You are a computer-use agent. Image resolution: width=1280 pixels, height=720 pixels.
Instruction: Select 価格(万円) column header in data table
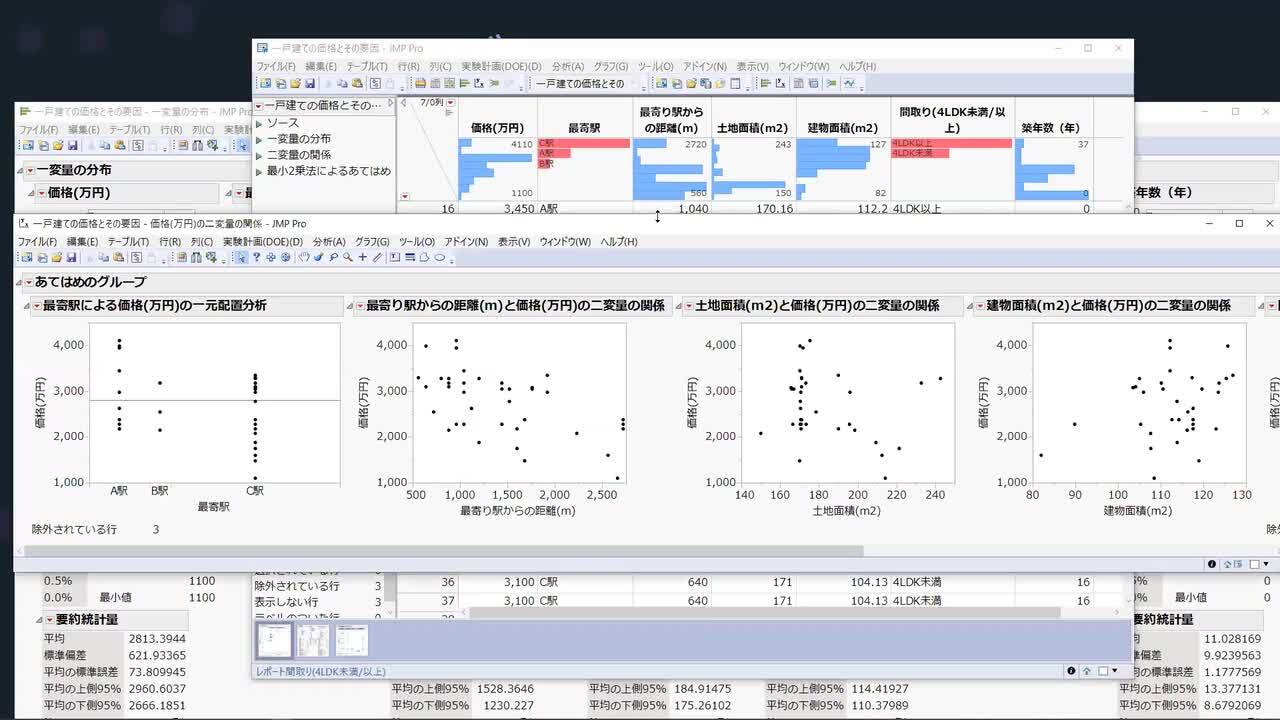click(497, 128)
